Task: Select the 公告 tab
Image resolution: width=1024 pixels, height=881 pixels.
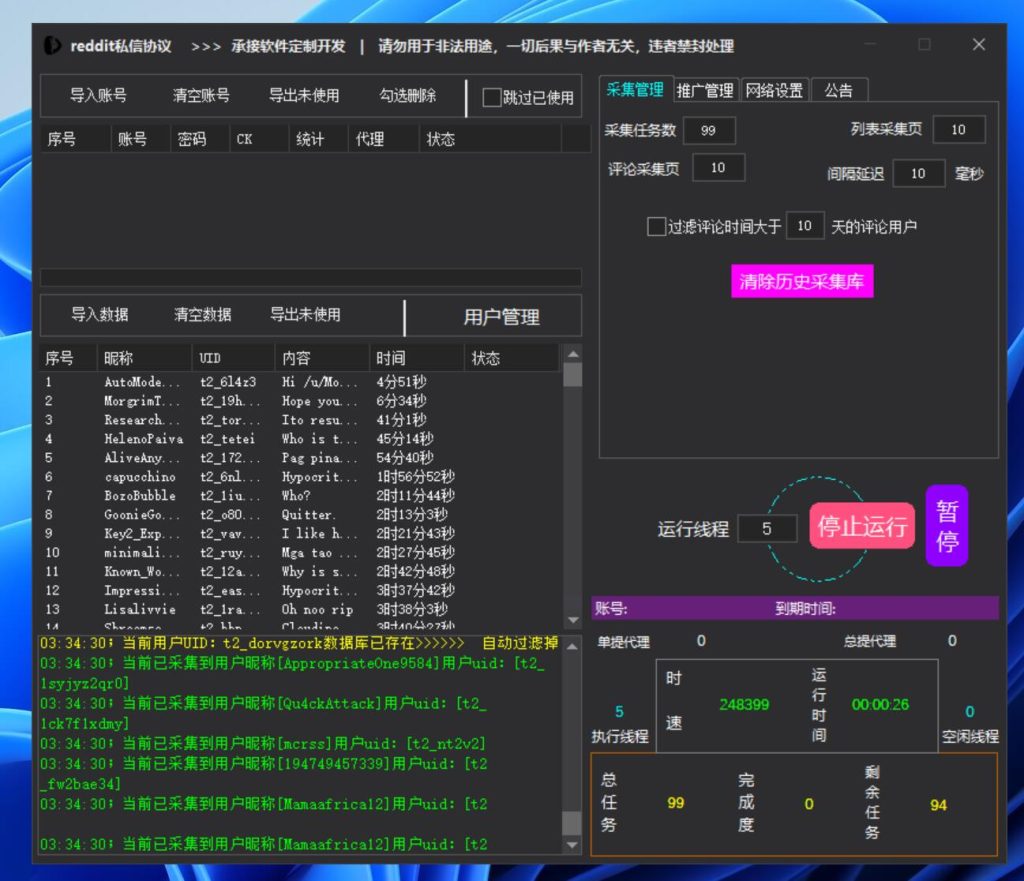Action: 838,90
